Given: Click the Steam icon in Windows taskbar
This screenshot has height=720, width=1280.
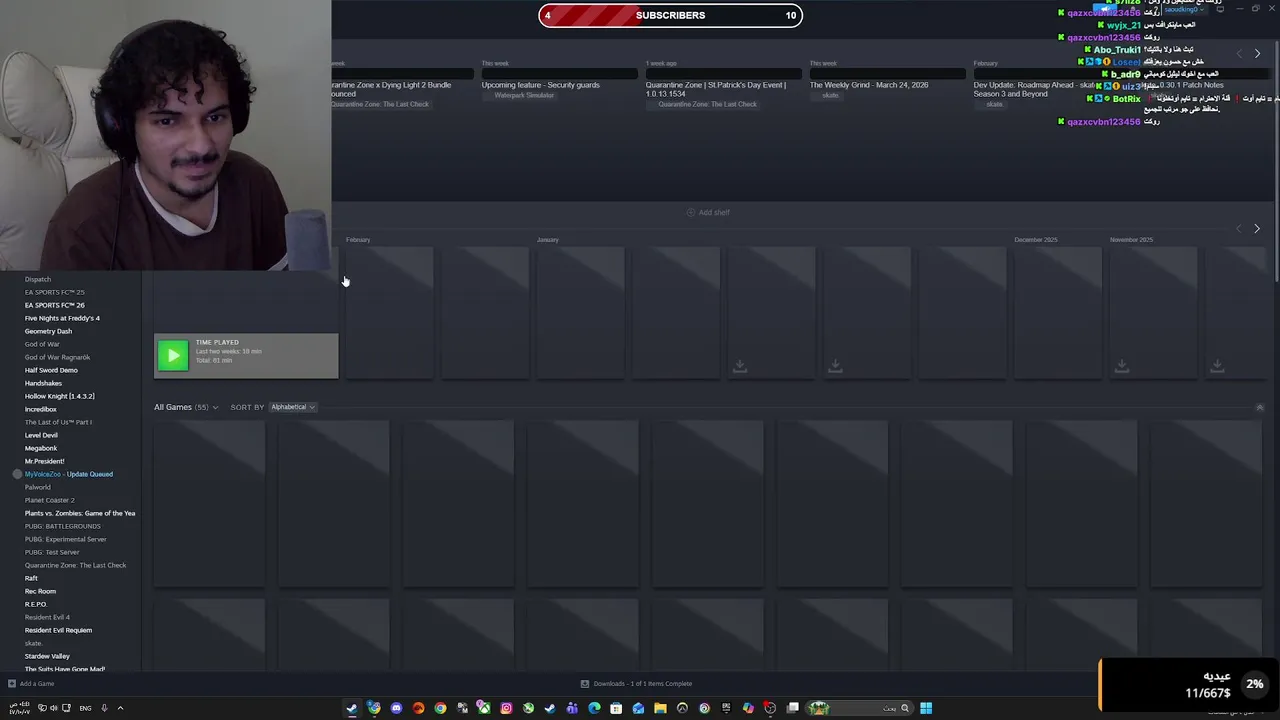Looking at the screenshot, I should pyautogui.click(x=352, y=708).
